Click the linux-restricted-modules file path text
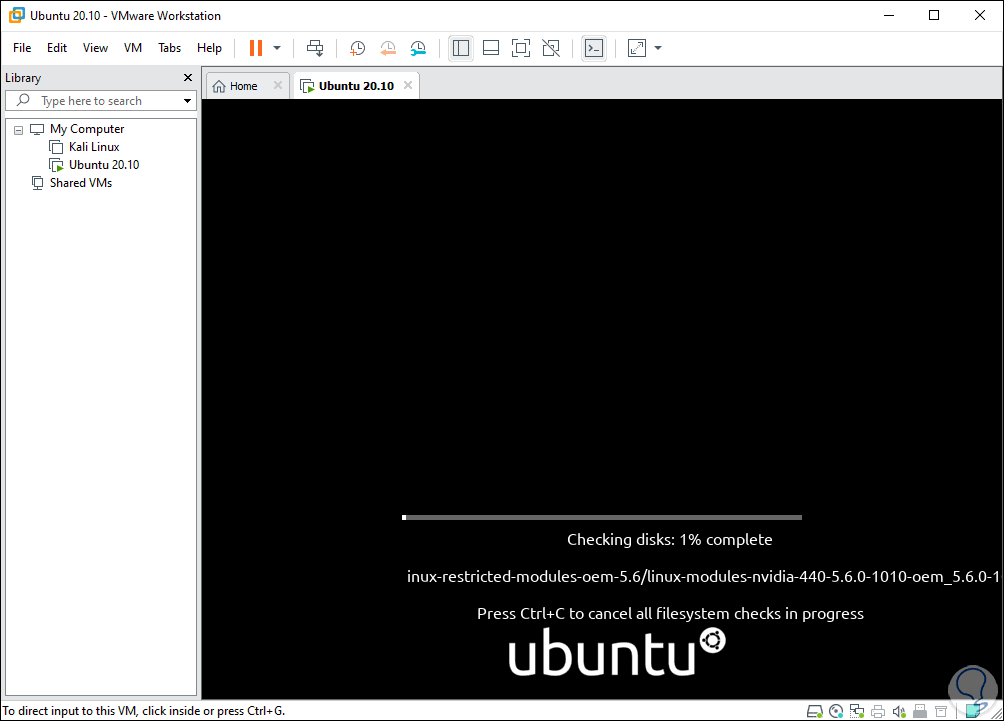 703,577
